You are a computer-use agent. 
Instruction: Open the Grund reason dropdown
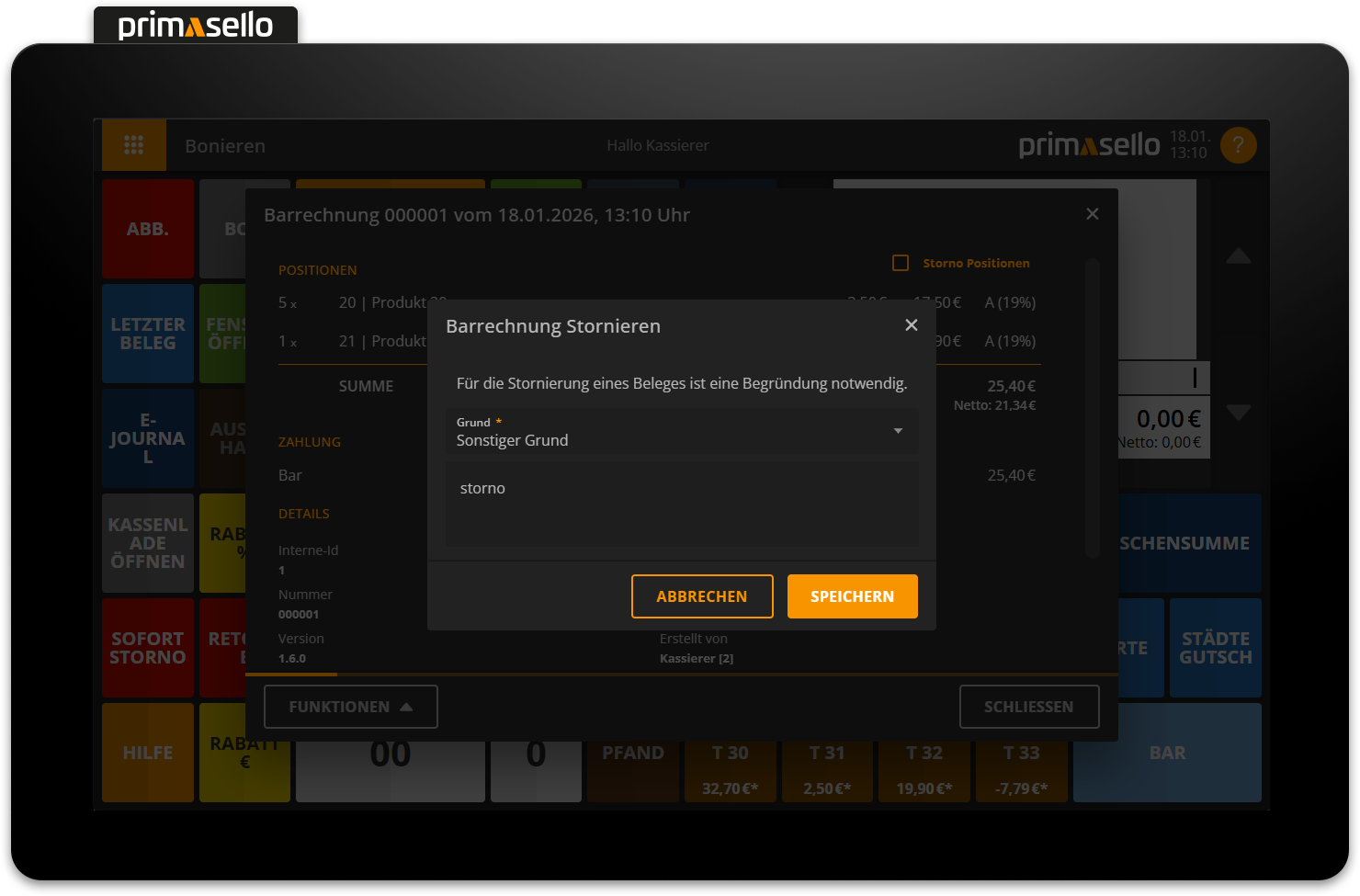(x=681, y=432)
